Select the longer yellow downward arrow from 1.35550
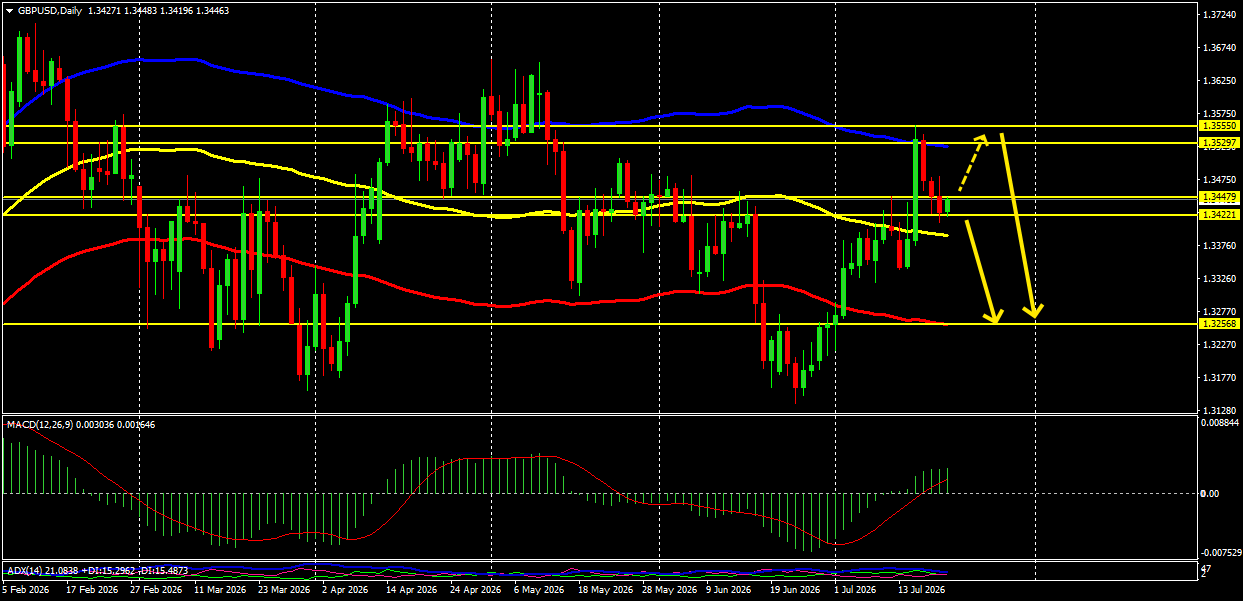 tap(1021, 225)
